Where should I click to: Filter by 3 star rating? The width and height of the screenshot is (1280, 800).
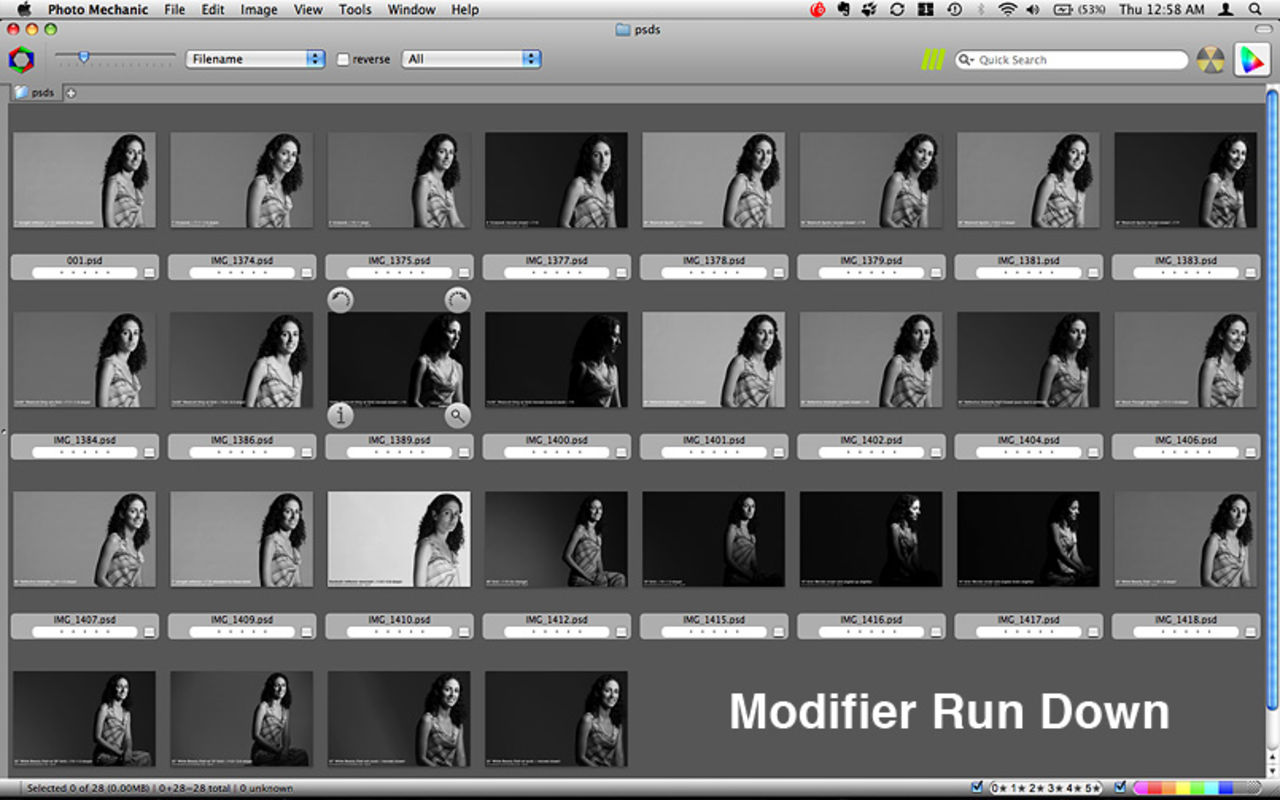[x=1048, y=788]
